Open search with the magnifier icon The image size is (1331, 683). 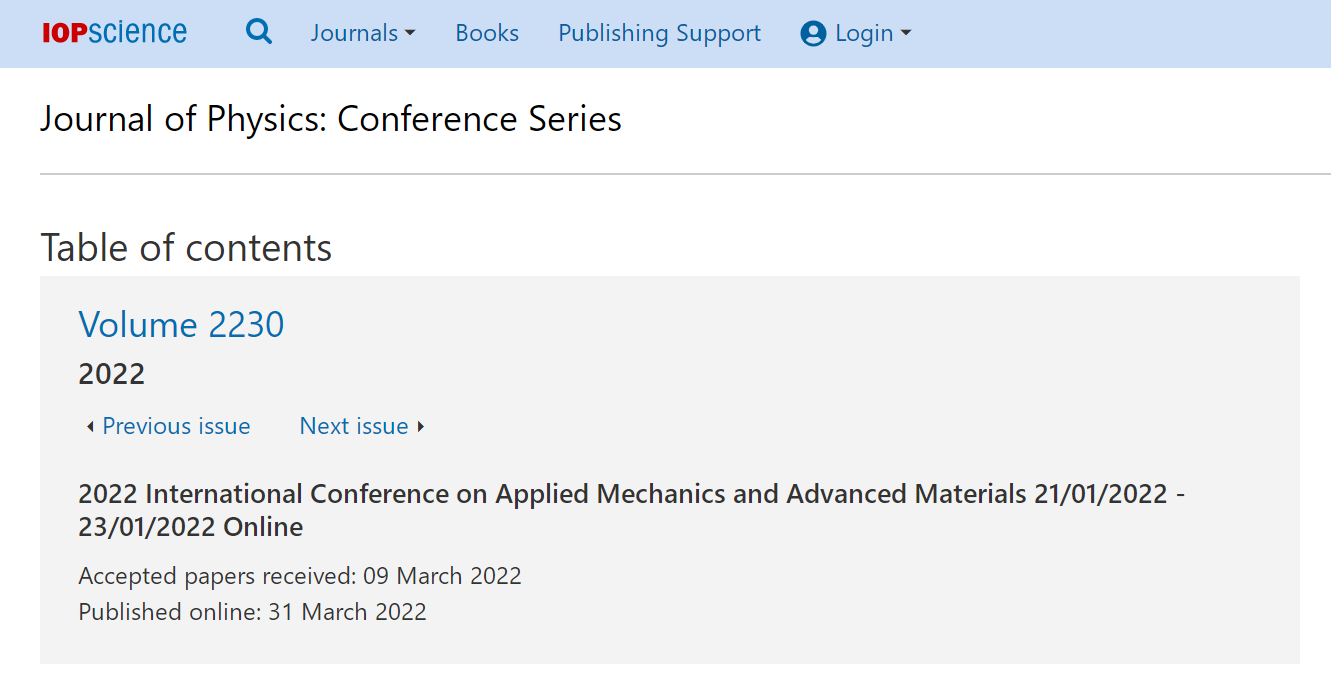(259, 32)
